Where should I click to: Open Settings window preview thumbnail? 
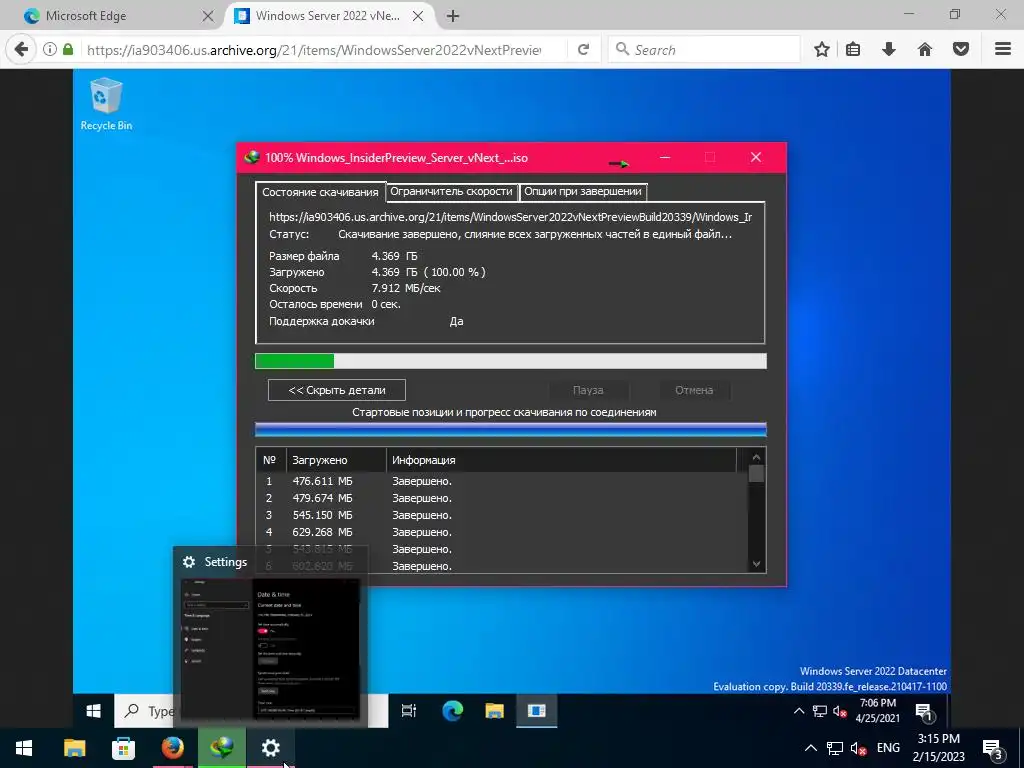[x=270, y=648]
